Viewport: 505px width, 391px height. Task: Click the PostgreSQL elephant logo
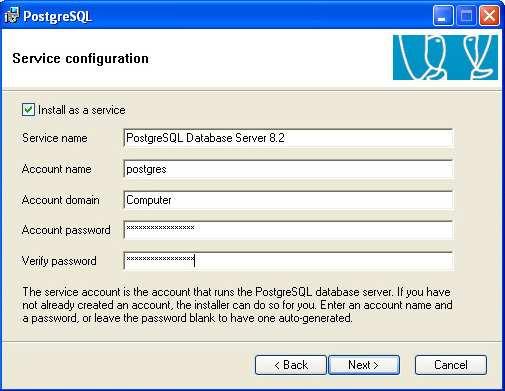[x=445, y=57]
